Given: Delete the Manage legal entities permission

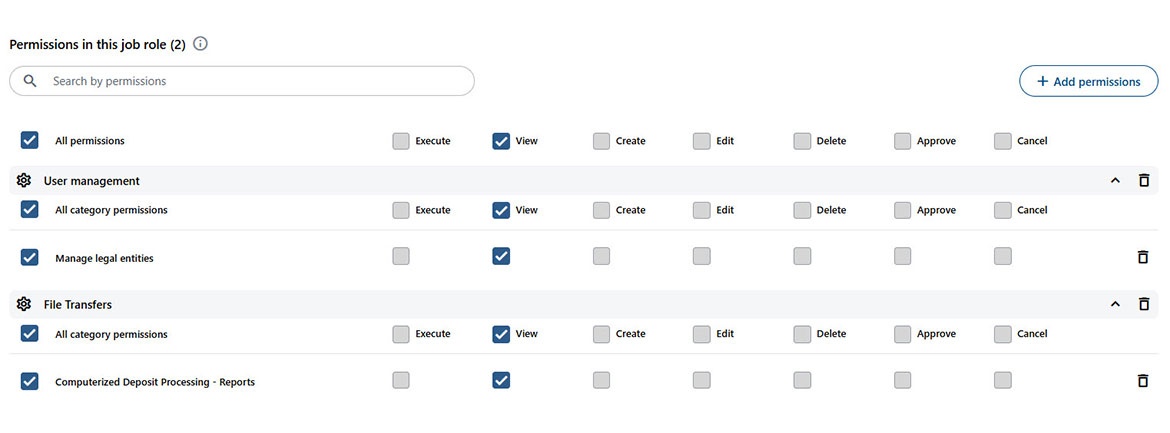Looking at the screenshot, I should tap(1143, 257).
